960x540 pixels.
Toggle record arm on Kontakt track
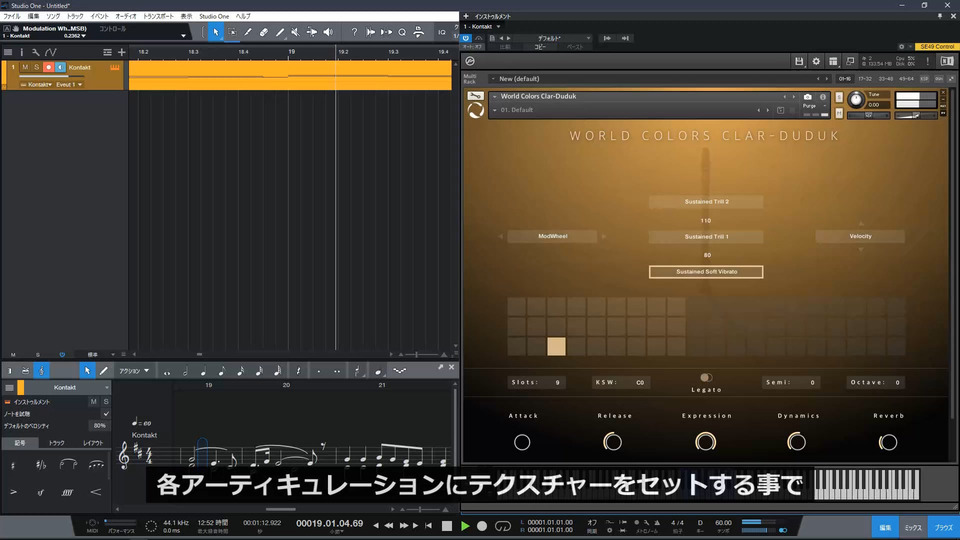pyautogui.click(x=48, y=67)
